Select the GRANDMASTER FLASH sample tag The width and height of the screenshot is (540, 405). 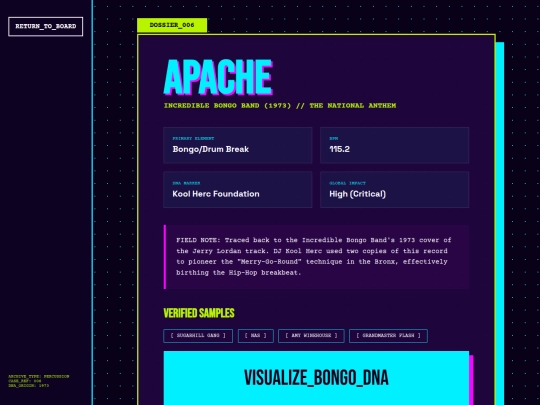click(x=388, y=336)
